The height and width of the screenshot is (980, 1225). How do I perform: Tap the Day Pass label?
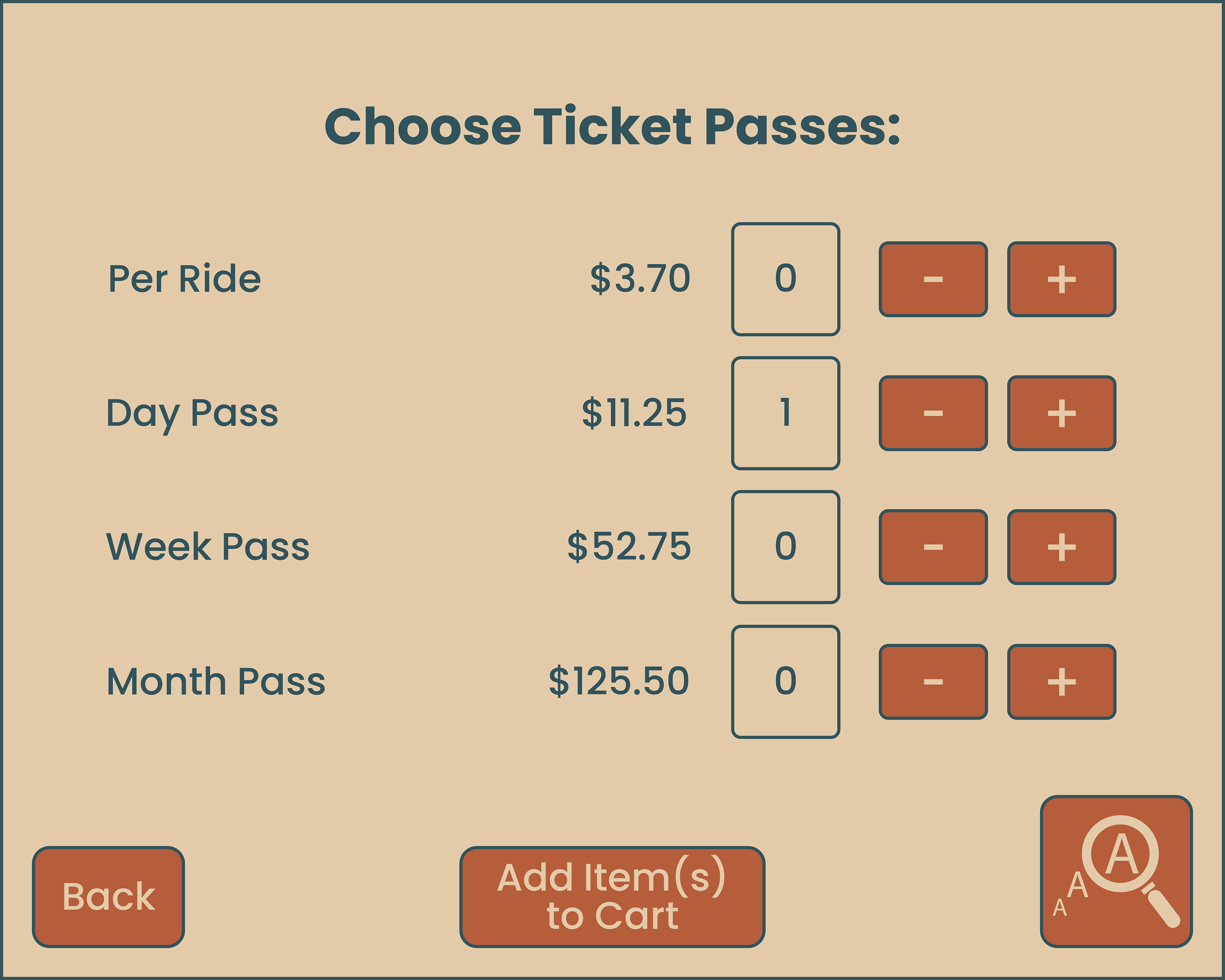tap(192, 413)
